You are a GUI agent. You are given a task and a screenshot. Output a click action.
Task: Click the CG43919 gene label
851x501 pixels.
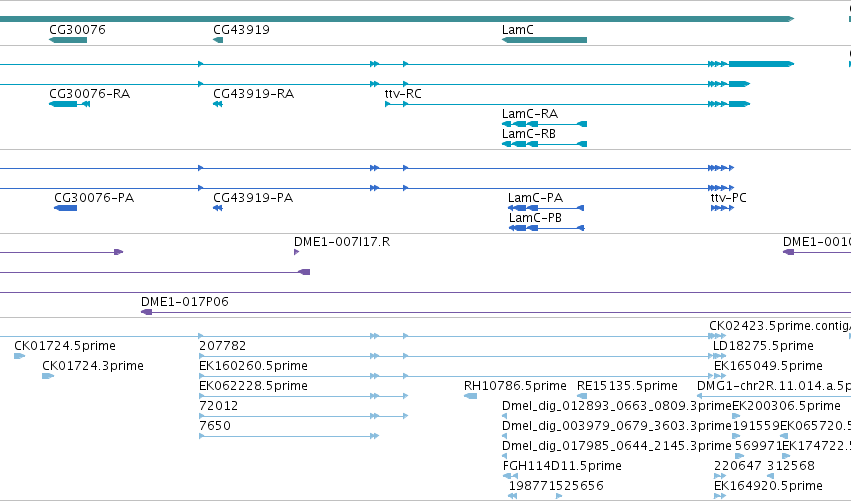coord(241,30)
